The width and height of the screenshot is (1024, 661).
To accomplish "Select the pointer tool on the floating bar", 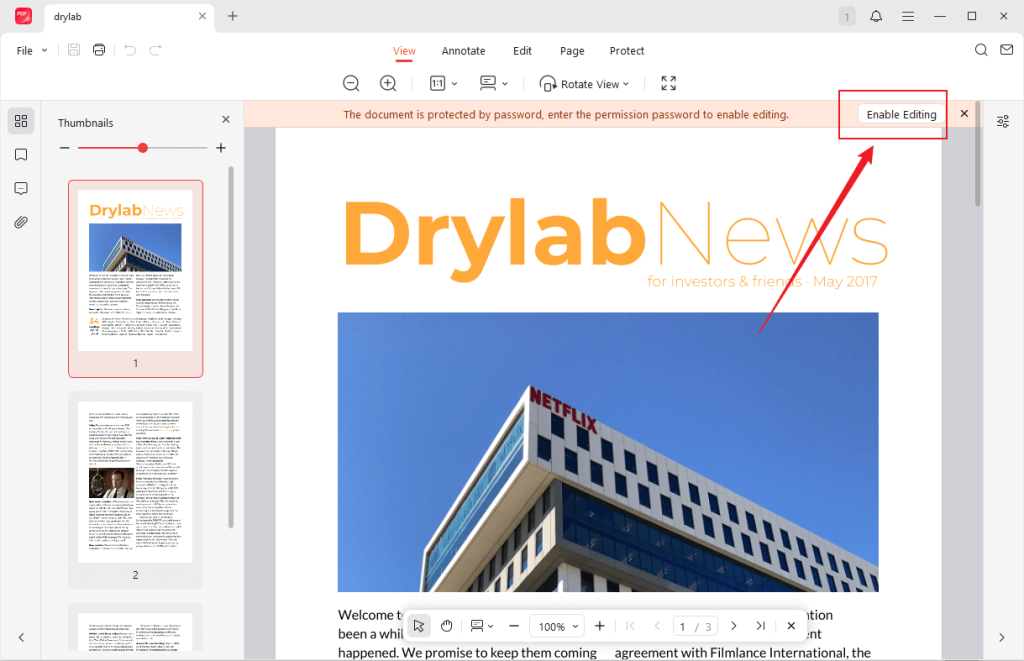I will tap(419, 625).
